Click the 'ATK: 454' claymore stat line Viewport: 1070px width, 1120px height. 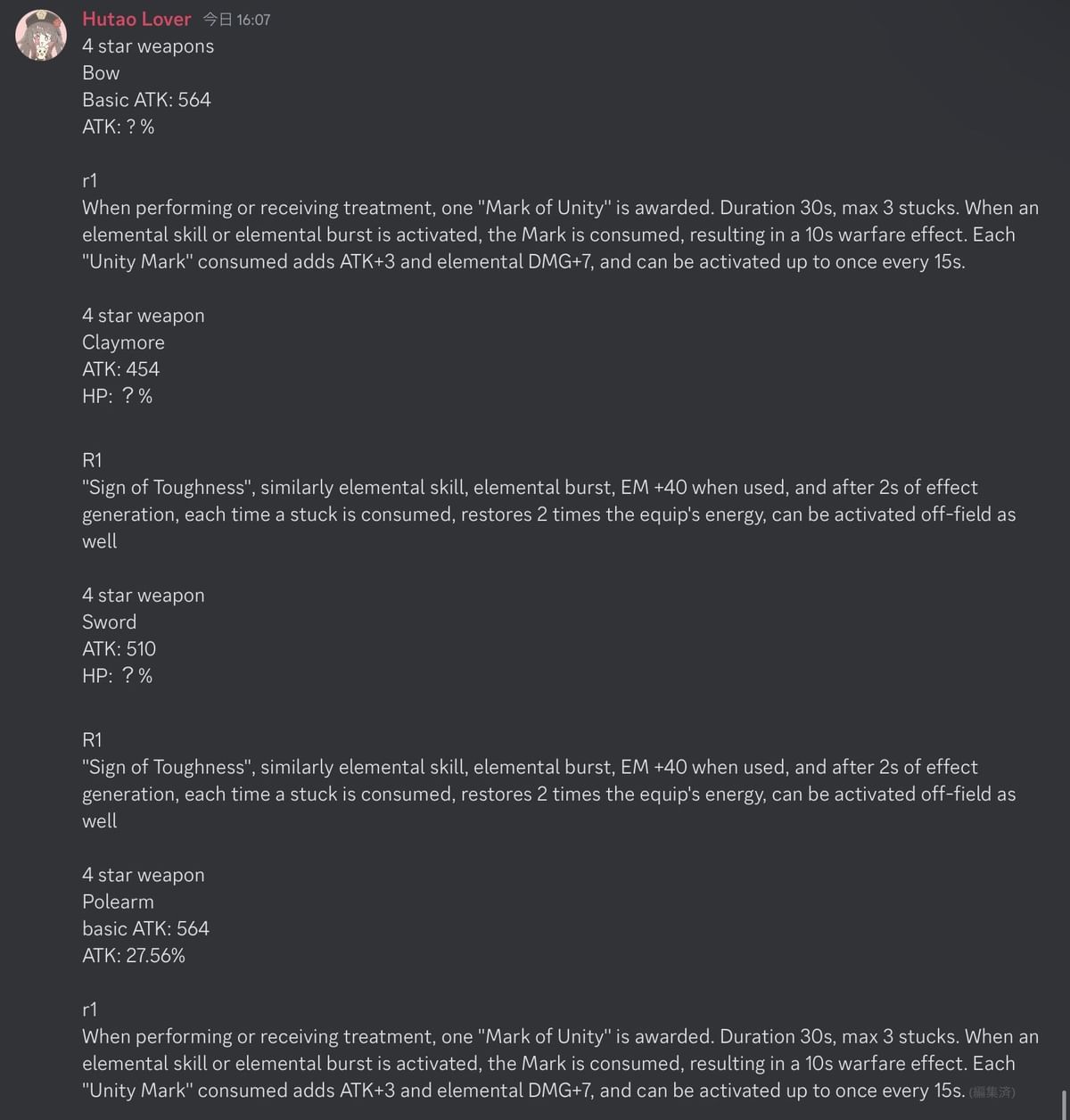pyautogui.click(x=119, y=368)
